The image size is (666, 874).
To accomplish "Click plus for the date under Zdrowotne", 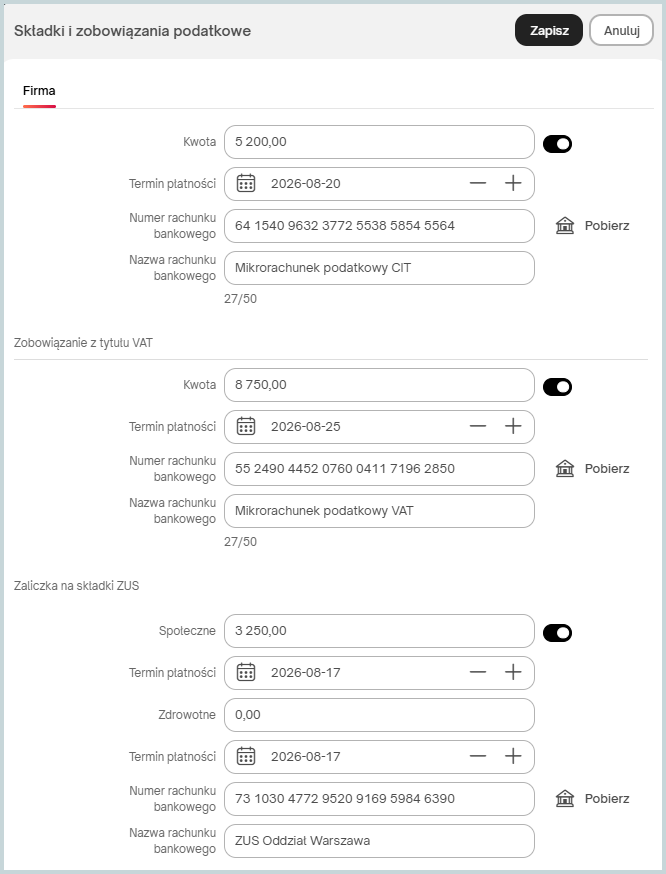I will [x=513, y=756].
